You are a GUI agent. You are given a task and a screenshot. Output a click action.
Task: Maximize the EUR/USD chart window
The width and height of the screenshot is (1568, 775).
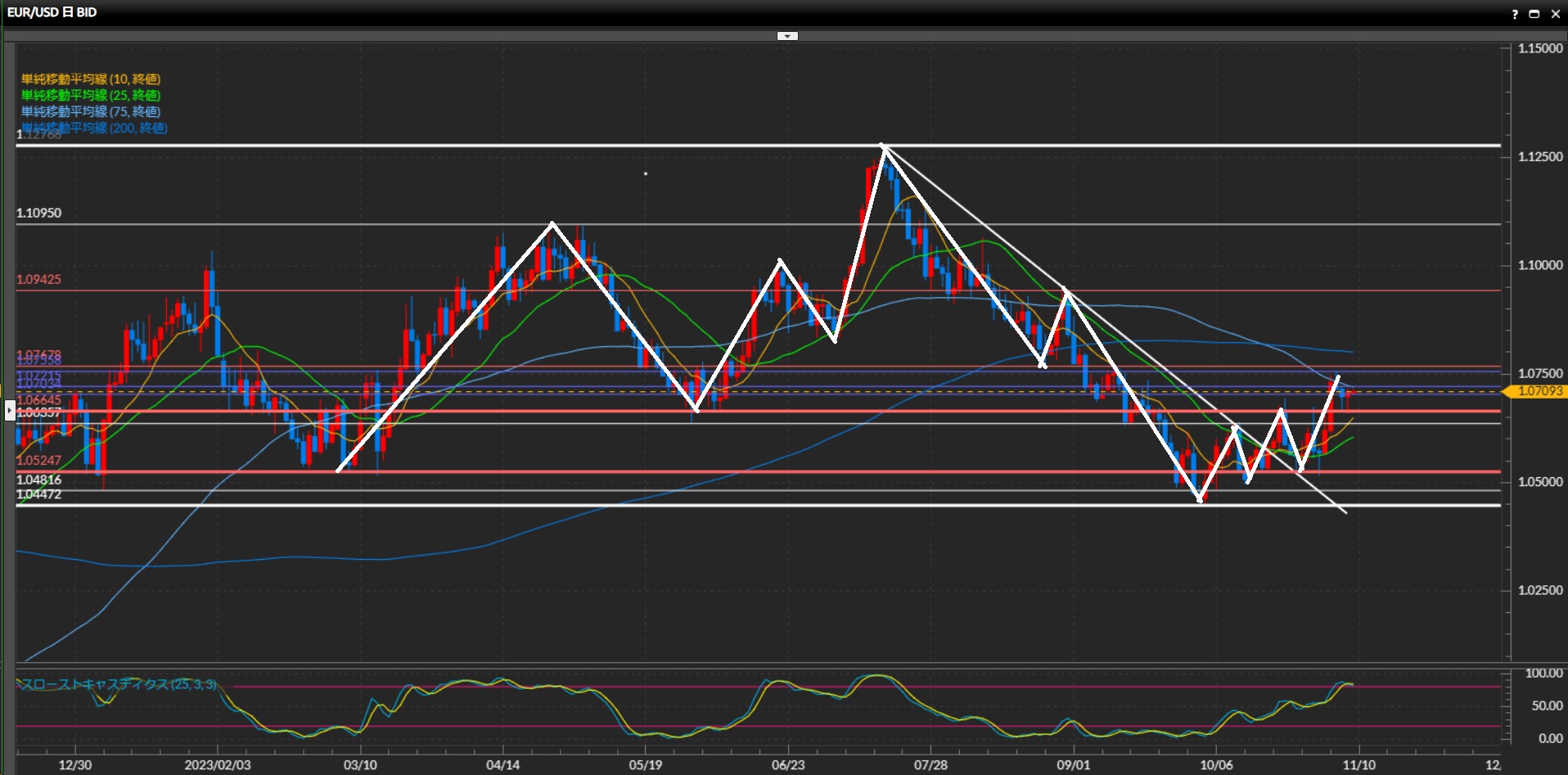point(1534,14)
